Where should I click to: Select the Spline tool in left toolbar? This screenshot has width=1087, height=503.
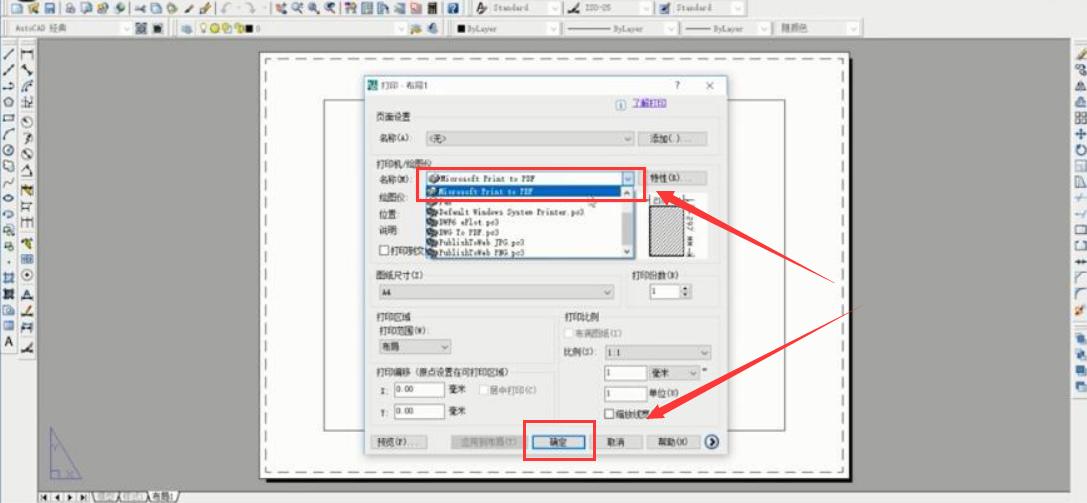coord(9,182)
